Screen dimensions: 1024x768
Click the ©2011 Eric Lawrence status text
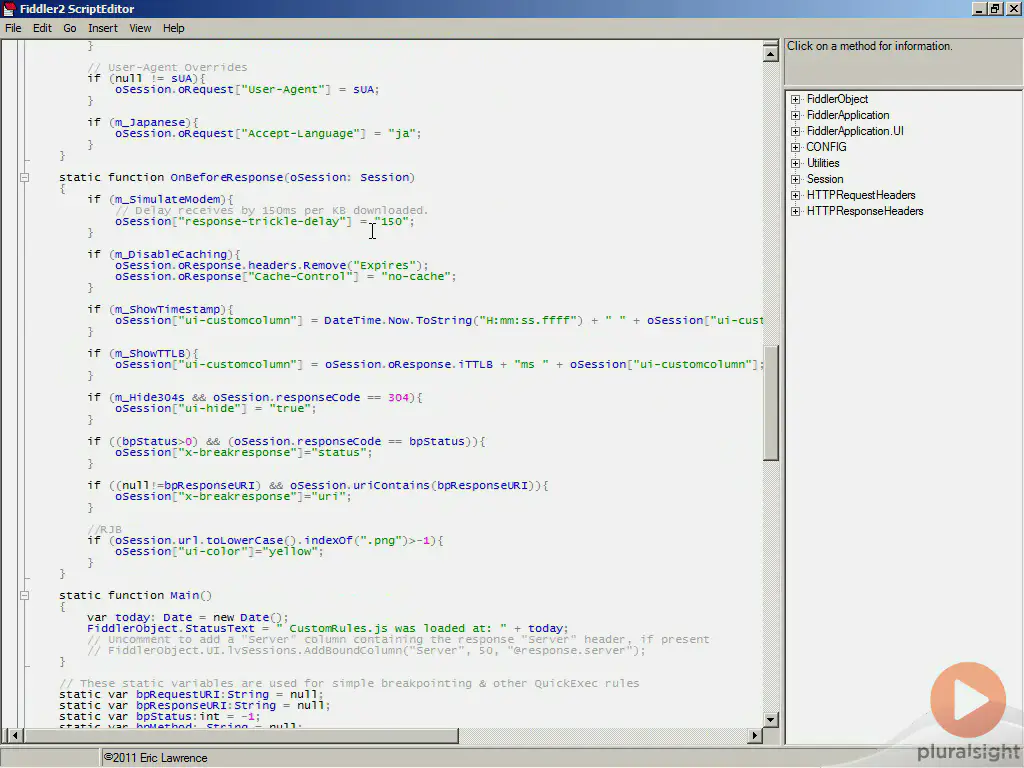(x=155, y=758)
